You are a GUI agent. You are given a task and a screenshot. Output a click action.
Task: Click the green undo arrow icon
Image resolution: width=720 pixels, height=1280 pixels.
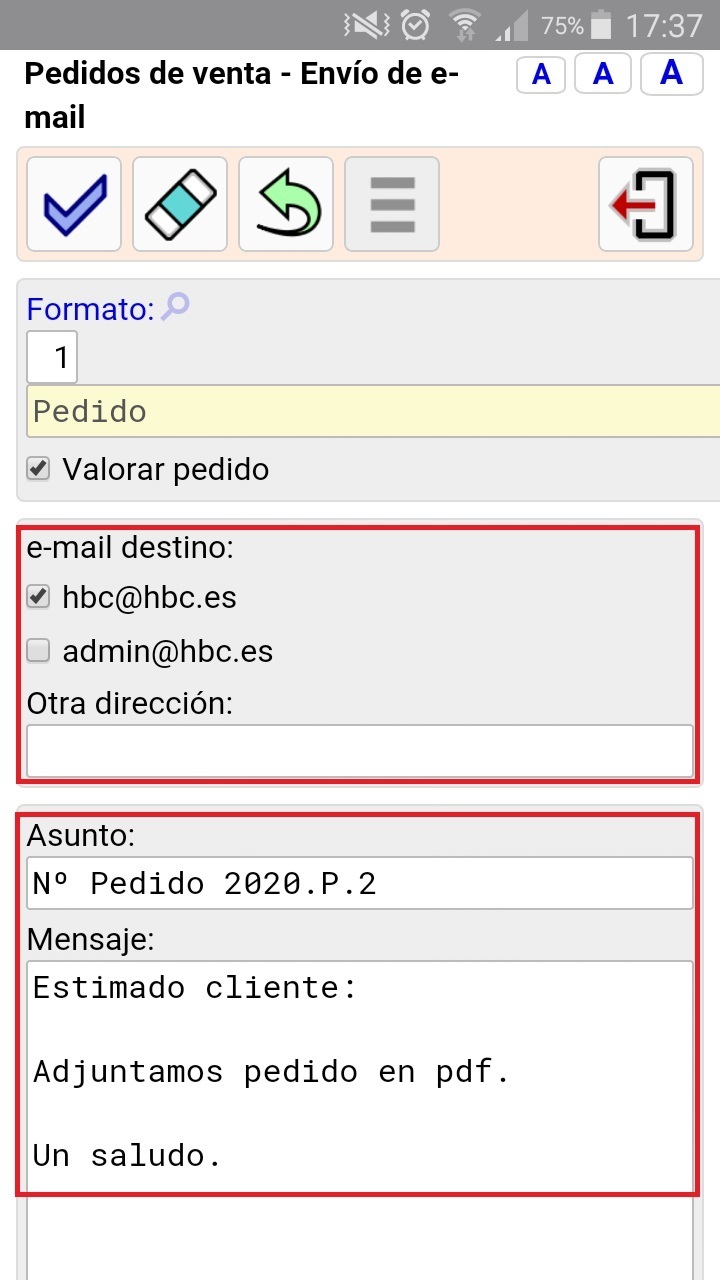[x=286, y=204]
